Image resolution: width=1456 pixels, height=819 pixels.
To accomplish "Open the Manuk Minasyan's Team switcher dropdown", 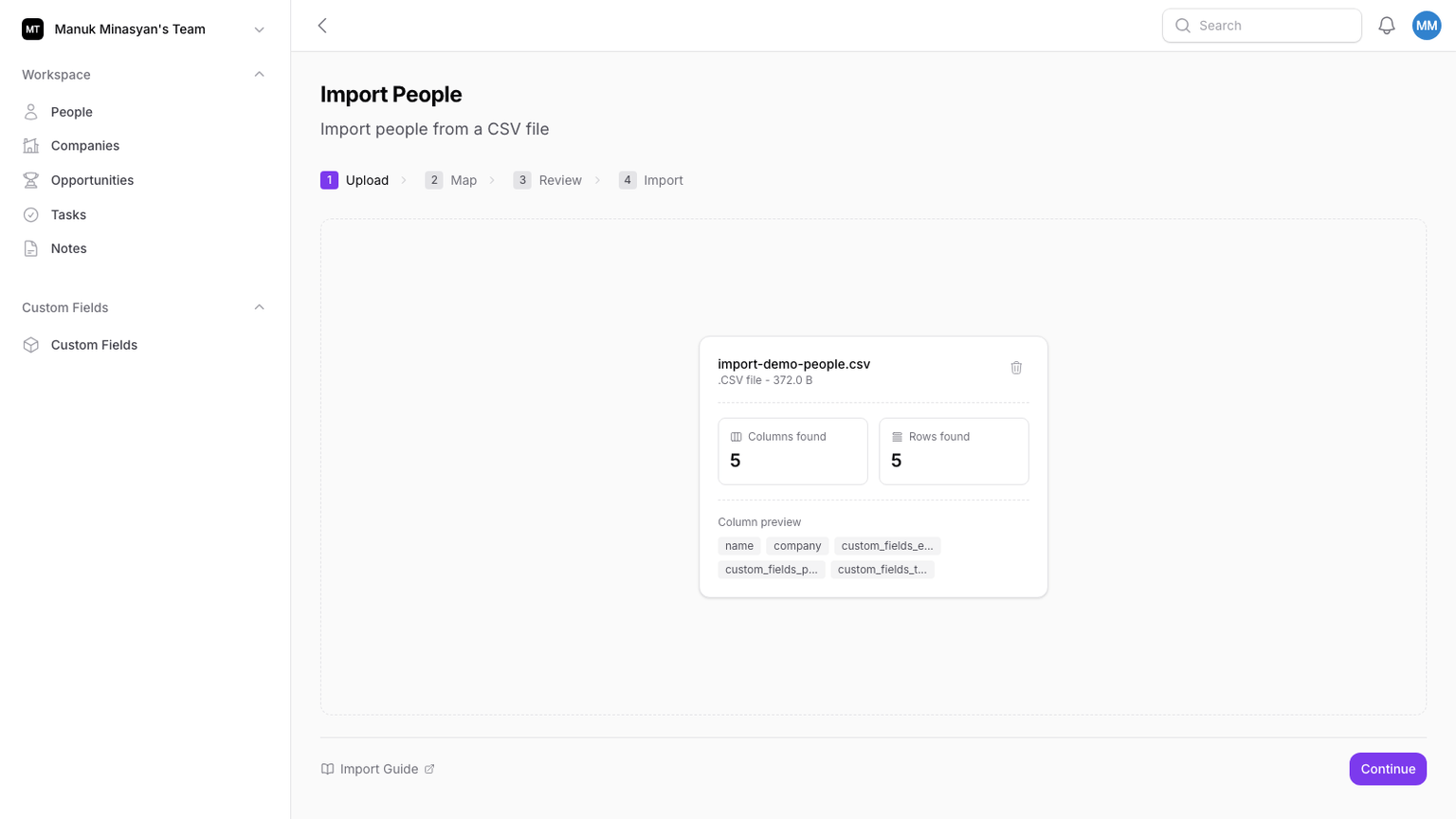I will click(x=259, y=29).
